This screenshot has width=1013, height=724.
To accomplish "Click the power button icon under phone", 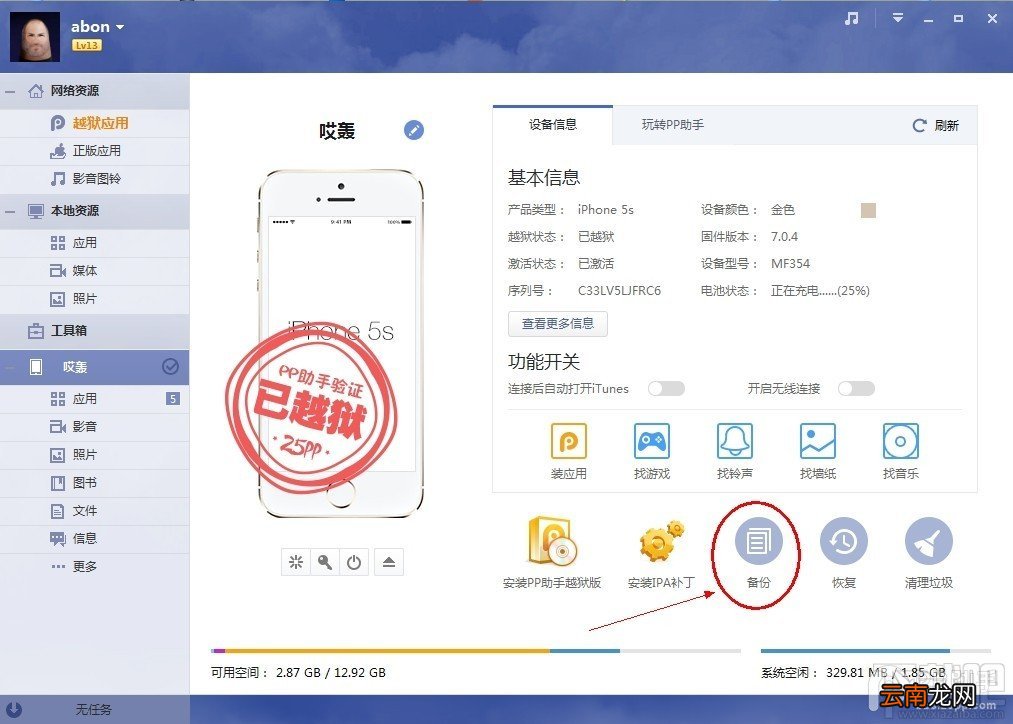I will [354, 562].
